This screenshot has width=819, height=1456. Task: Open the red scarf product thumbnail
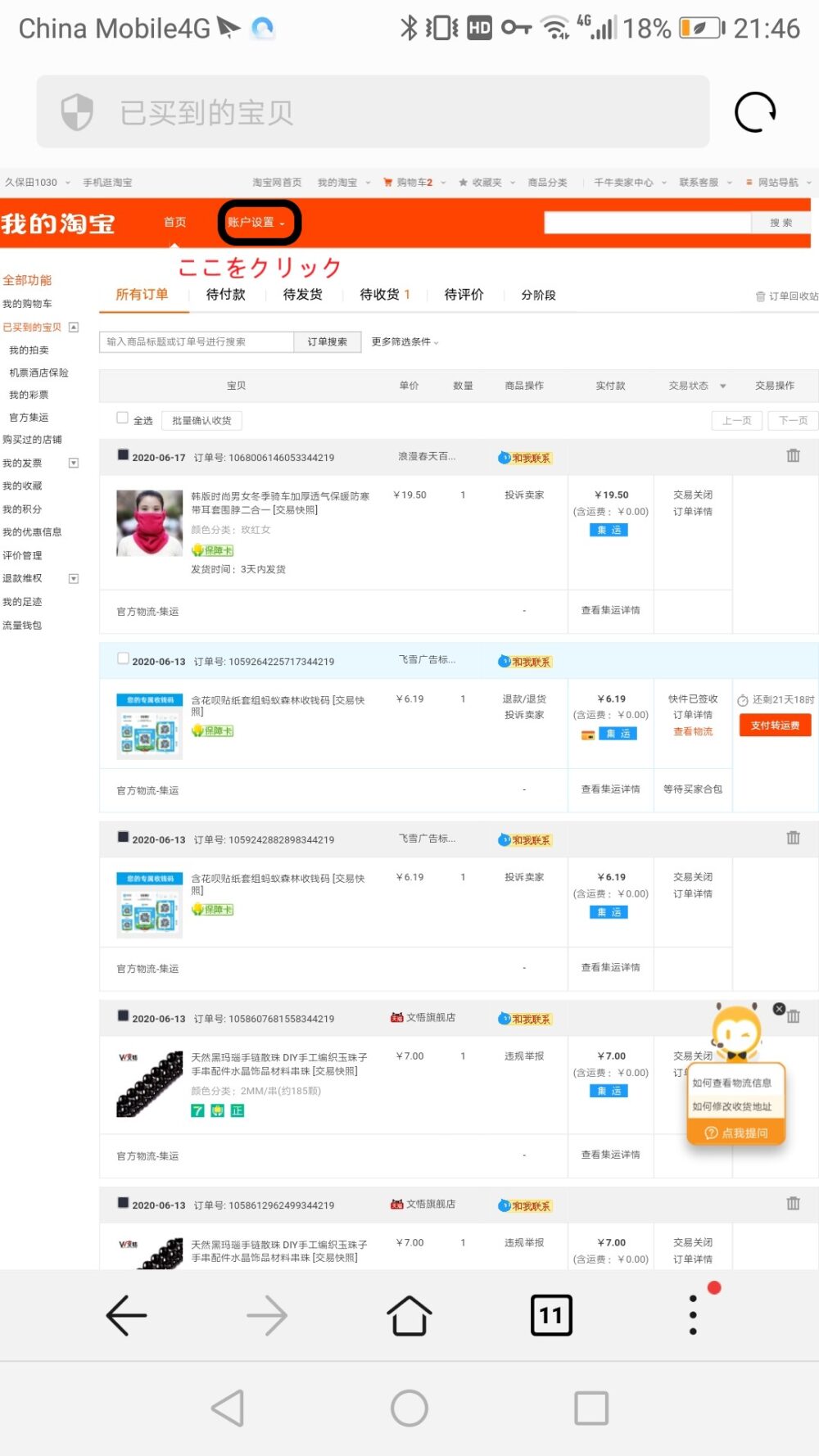[149, 523]
